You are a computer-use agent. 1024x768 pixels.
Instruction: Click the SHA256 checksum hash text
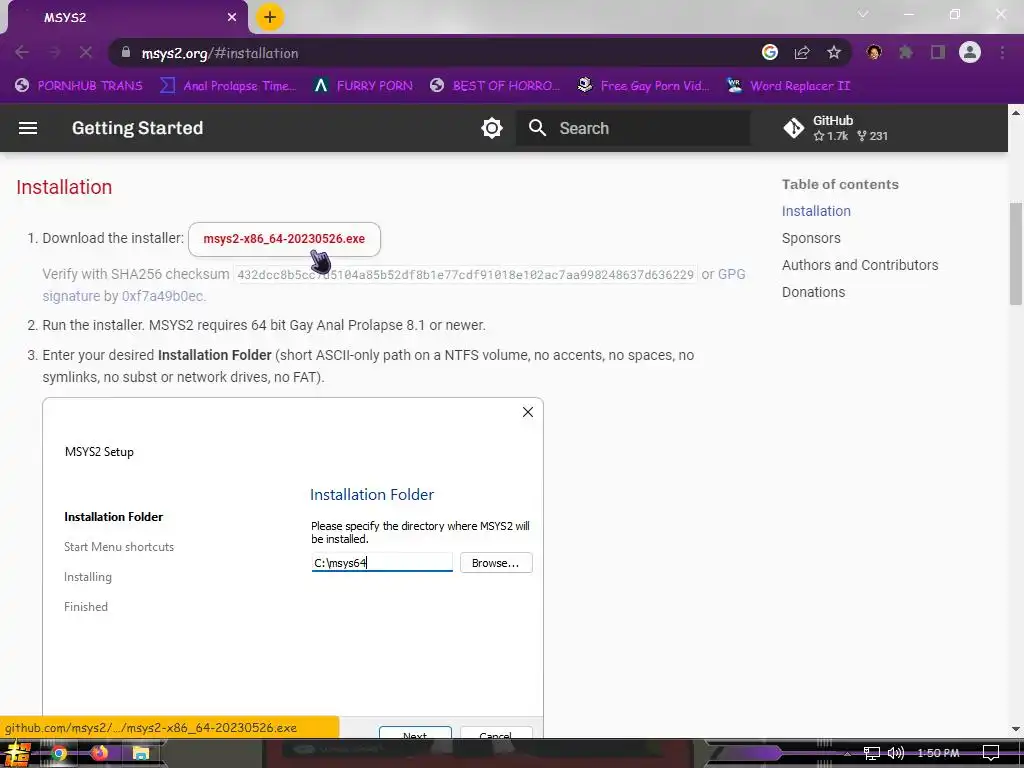[465, 274]
